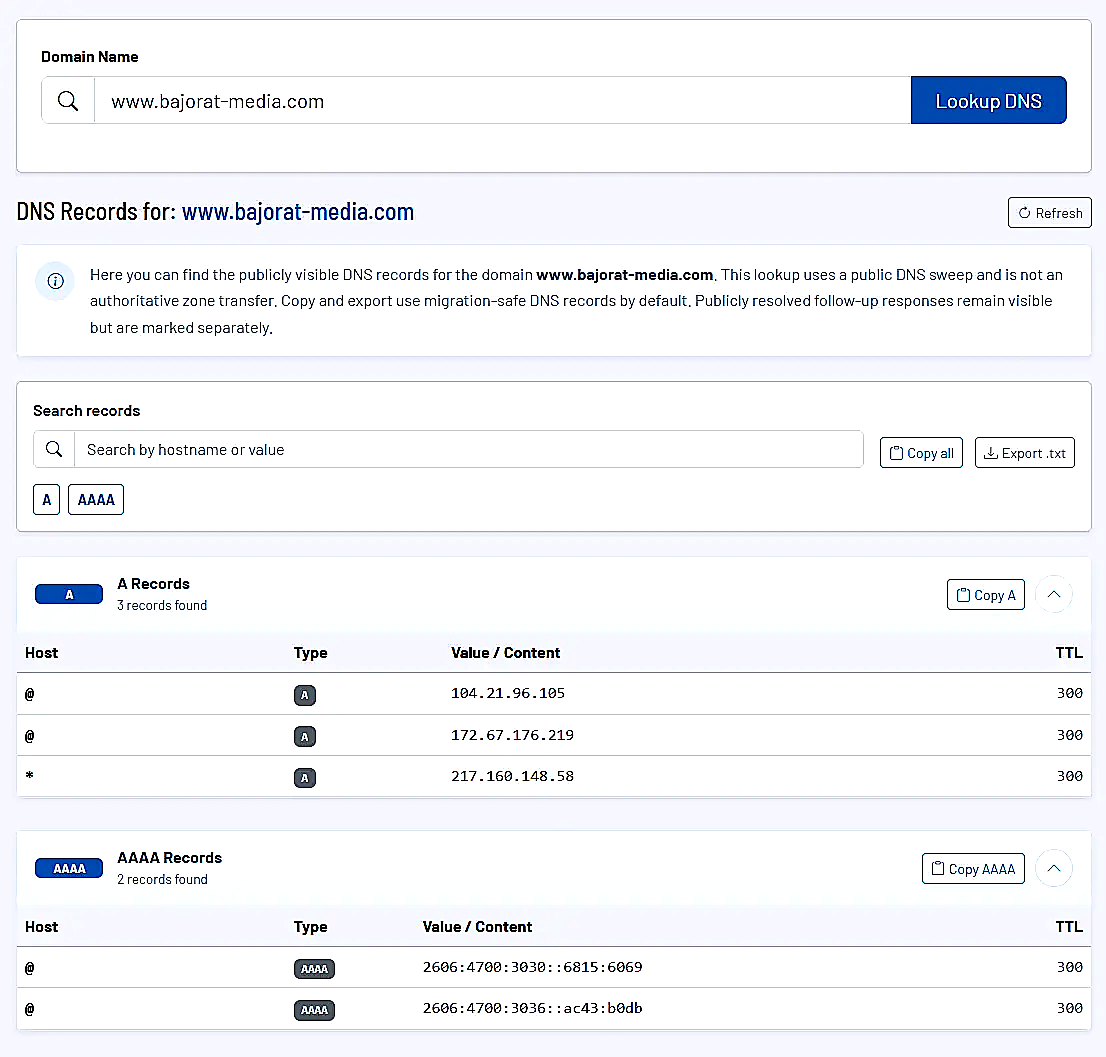Click the TTL column header in AAAA table

1069,927
